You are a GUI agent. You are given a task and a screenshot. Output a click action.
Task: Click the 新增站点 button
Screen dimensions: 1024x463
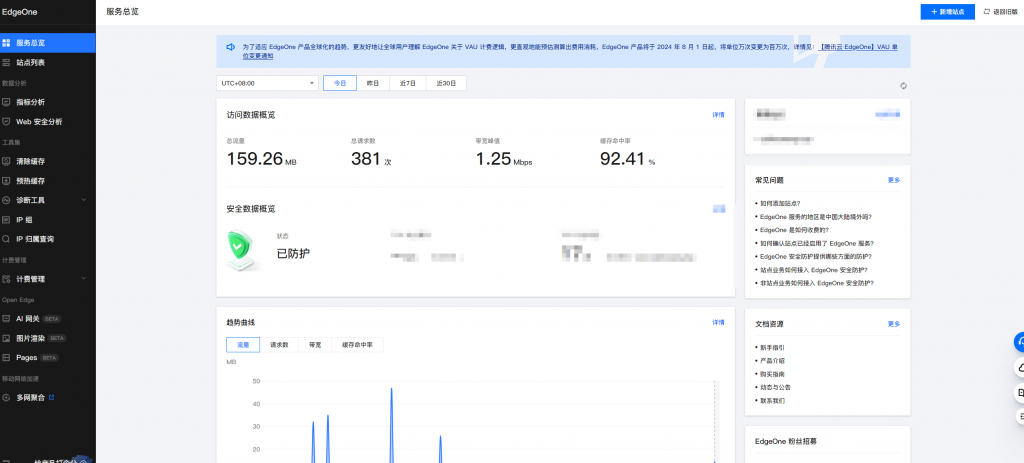(x=948, y=12)
